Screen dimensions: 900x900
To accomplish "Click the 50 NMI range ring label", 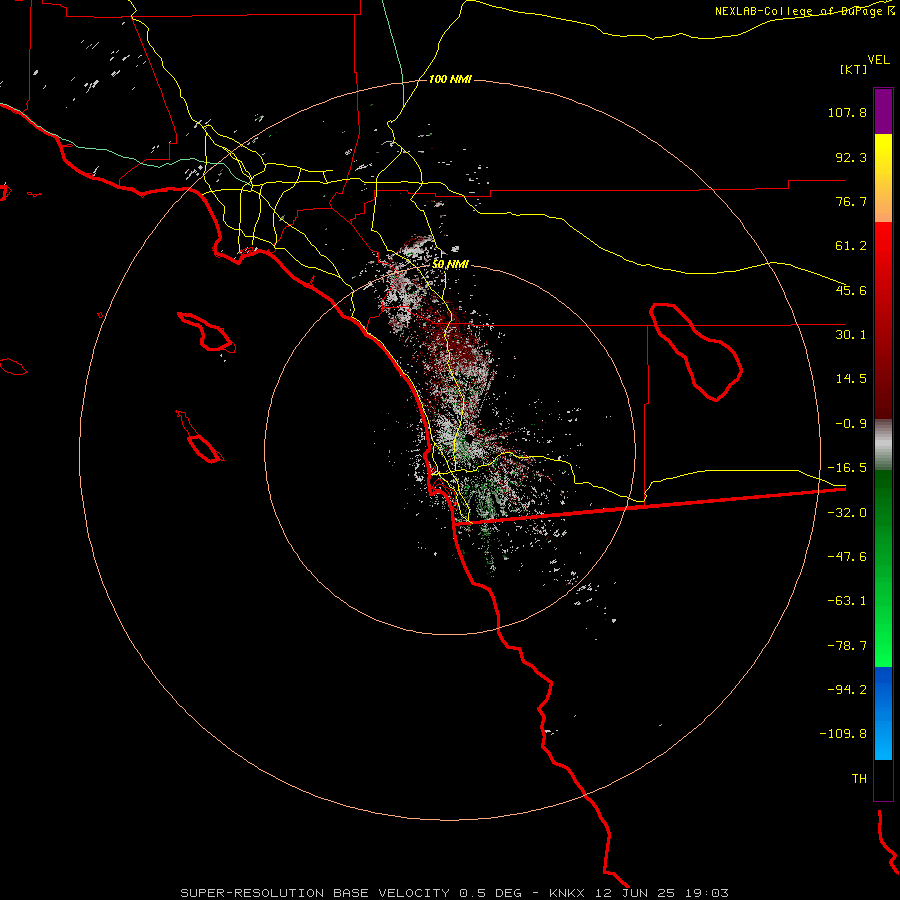I will click(450, 265).
